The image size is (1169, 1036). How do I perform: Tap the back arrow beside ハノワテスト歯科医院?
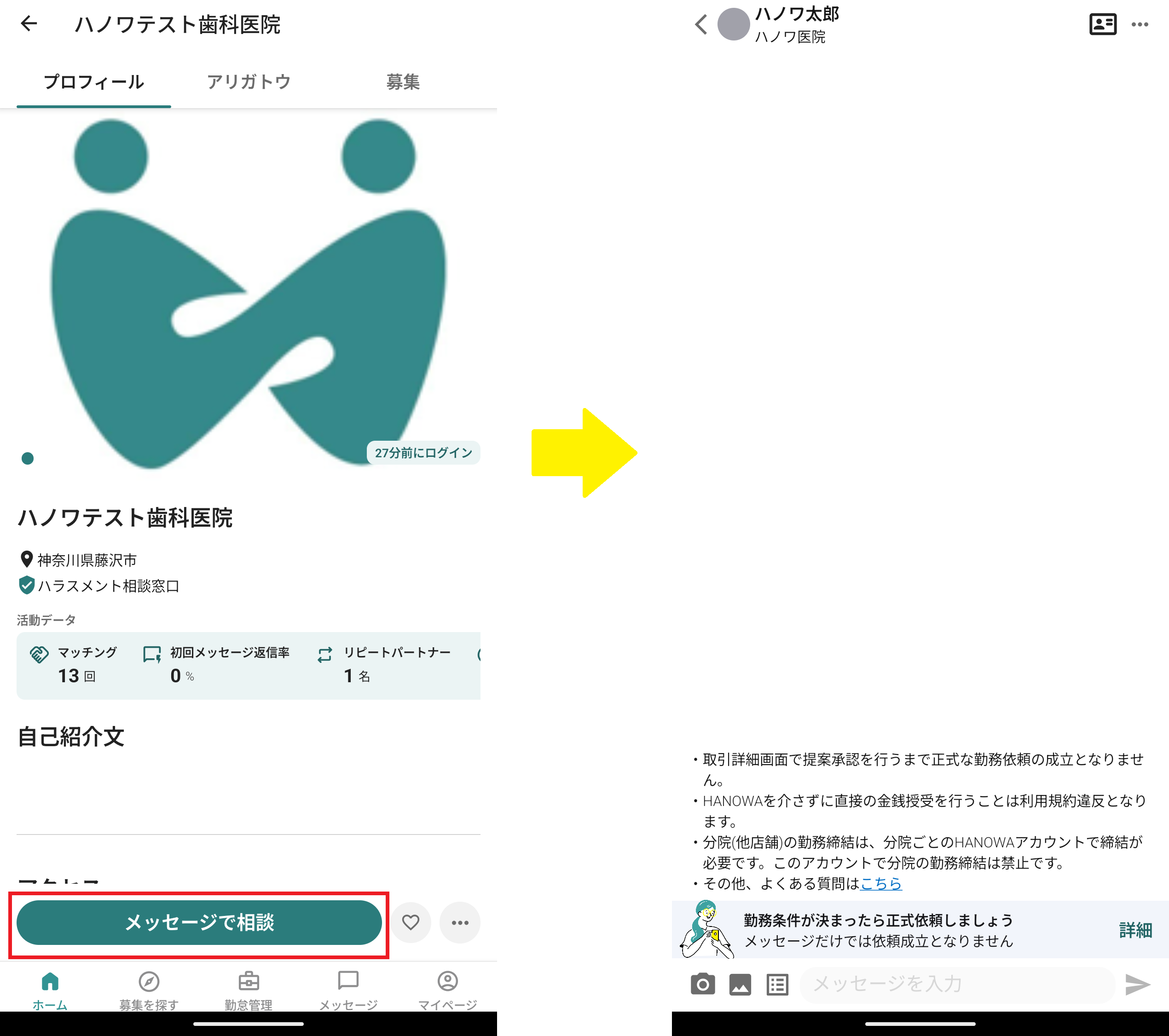[29, 23]
